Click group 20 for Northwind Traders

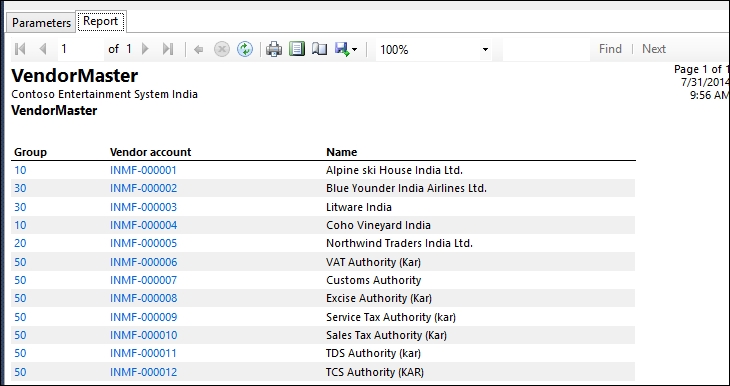coord(20,243)
